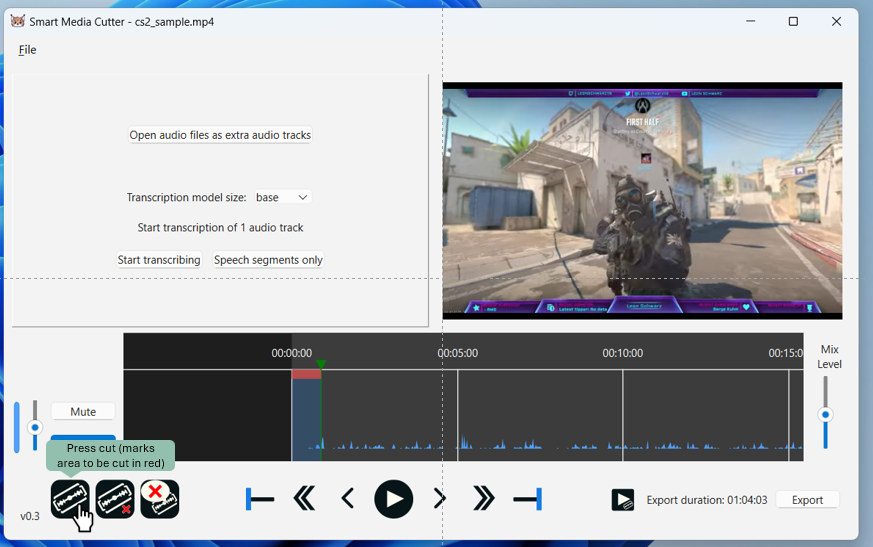Click the Mix Level slider handle
This screenshot has height=547, width=873.
[825, 414]
